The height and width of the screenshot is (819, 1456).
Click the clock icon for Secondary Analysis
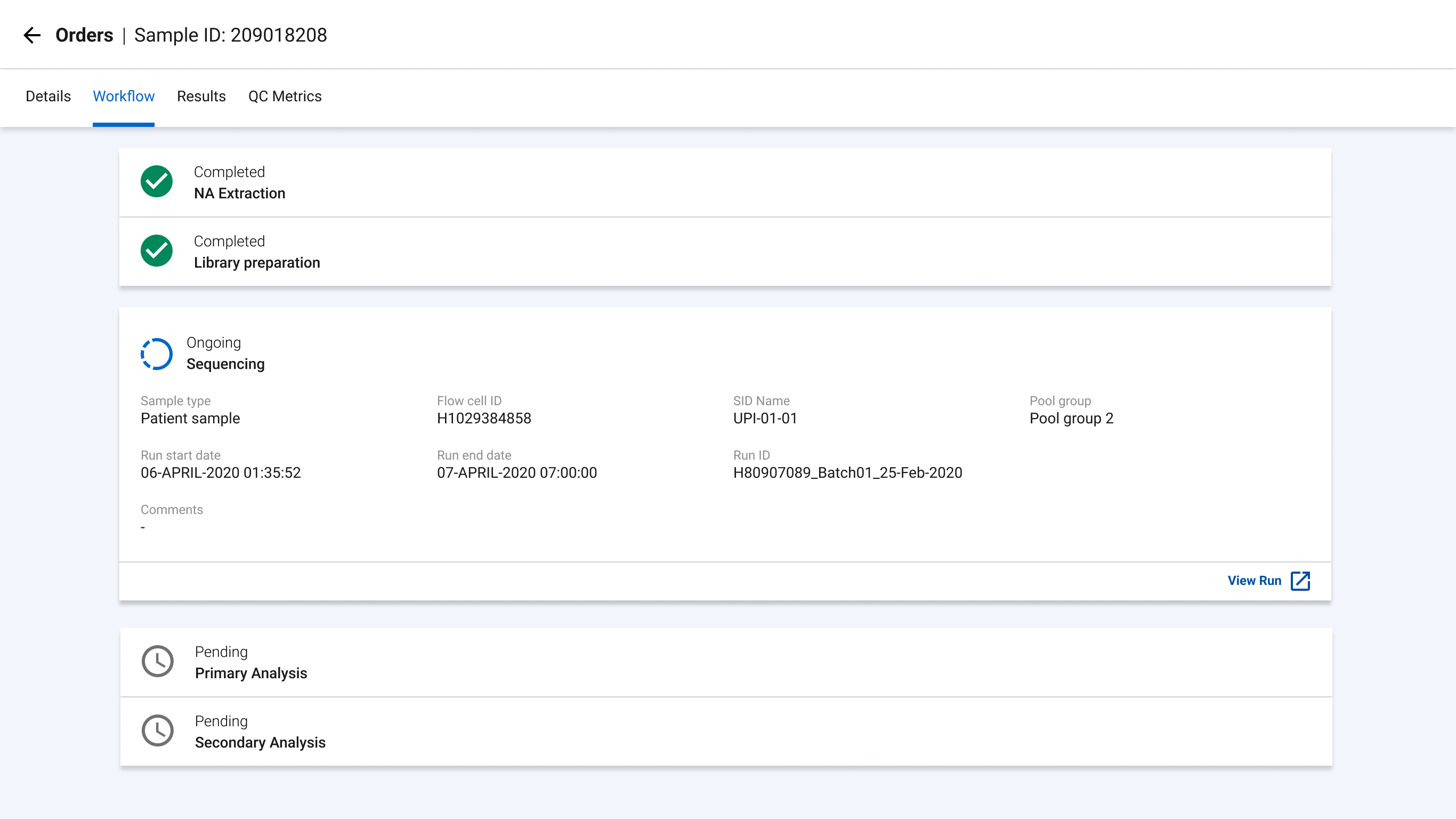[158, 730]
